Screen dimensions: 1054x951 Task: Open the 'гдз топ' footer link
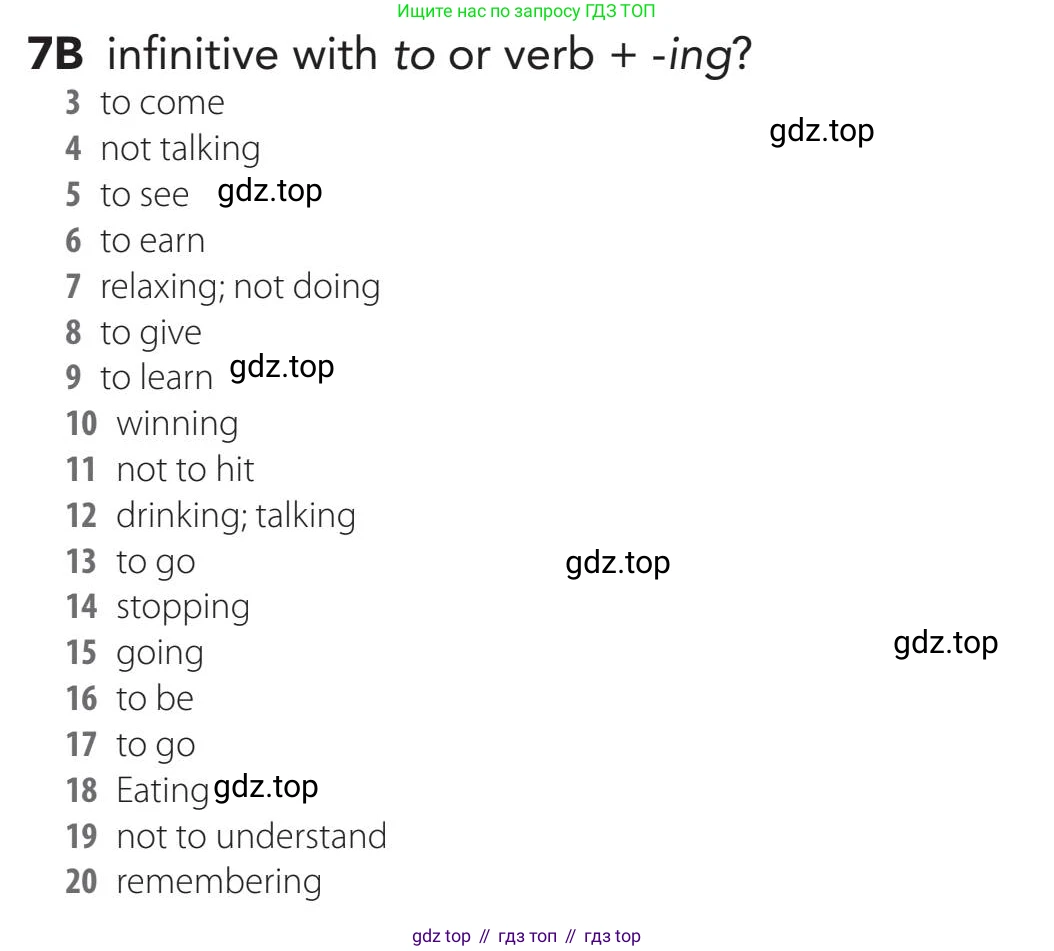click(527, 937)
